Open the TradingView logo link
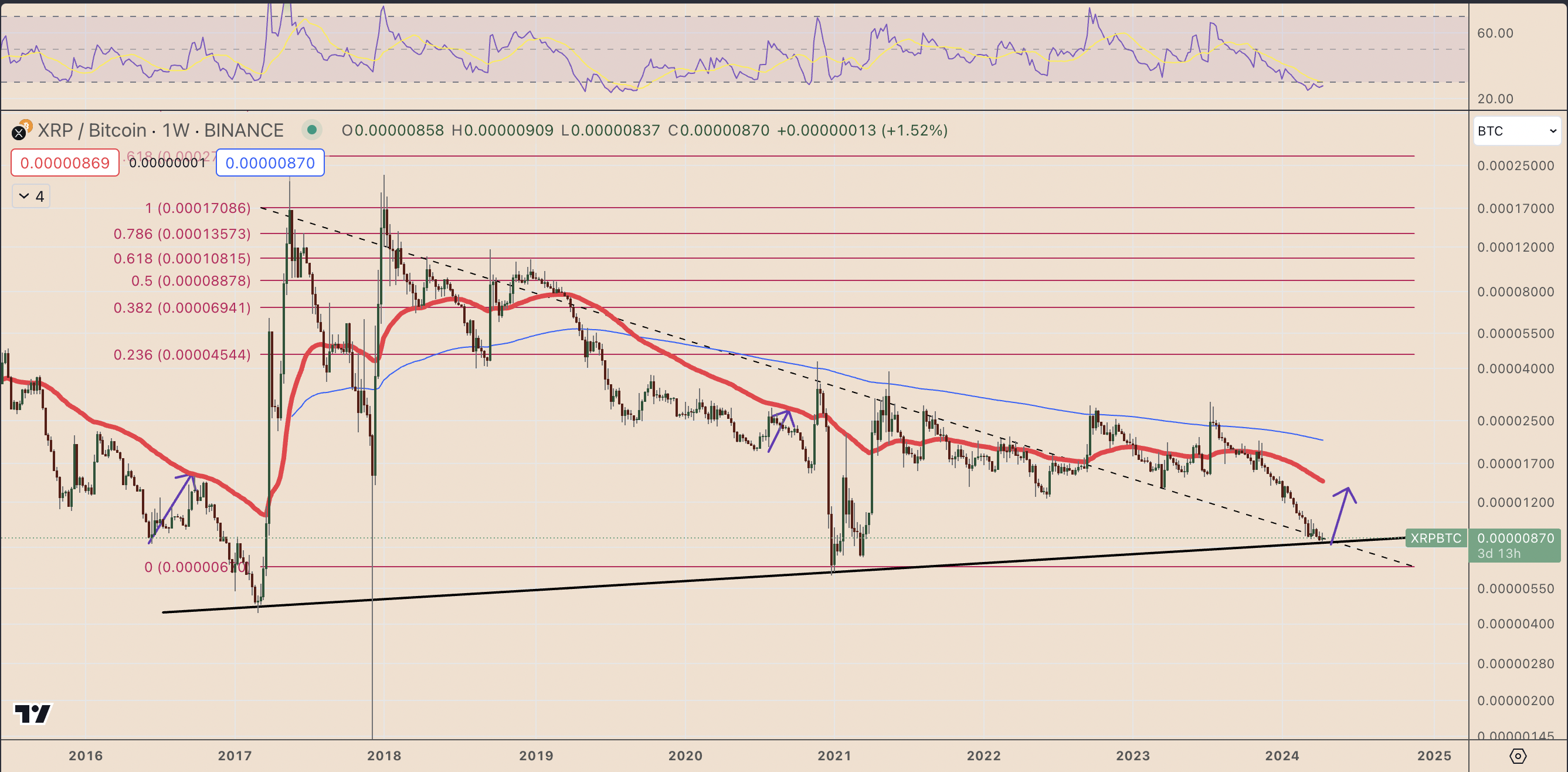The width and height of the screenshot is (1568, 772). pyautogui.click(x=33, y=713)
